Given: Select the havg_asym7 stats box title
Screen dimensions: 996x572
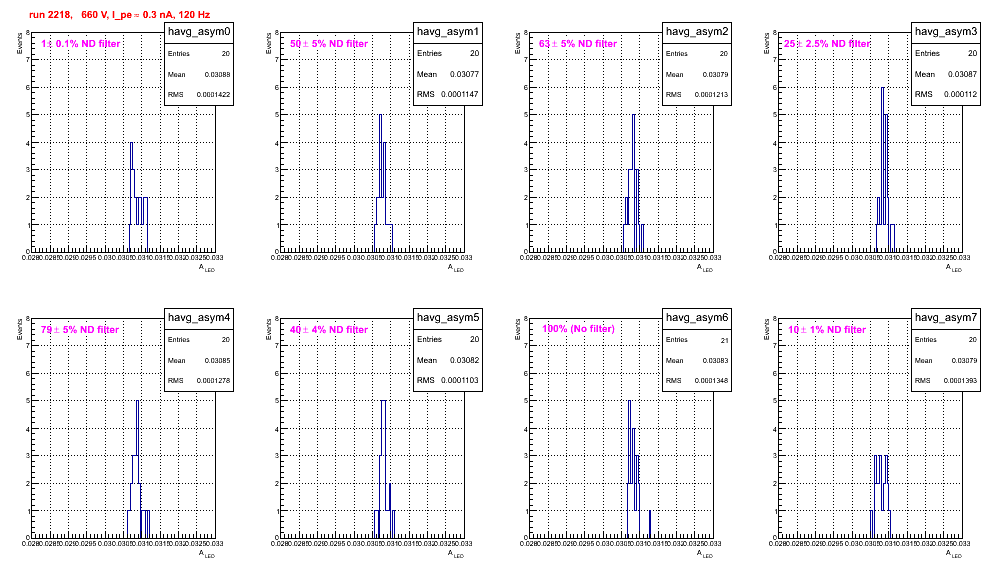Looking at the screenshot, I should tap(946, 318).
